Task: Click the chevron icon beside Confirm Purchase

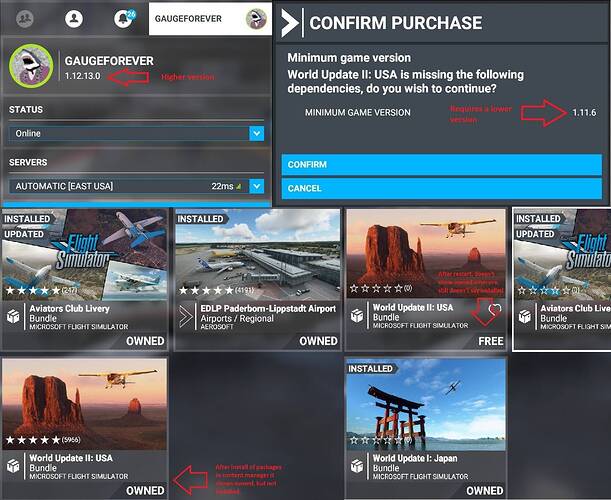Action: 290,23
